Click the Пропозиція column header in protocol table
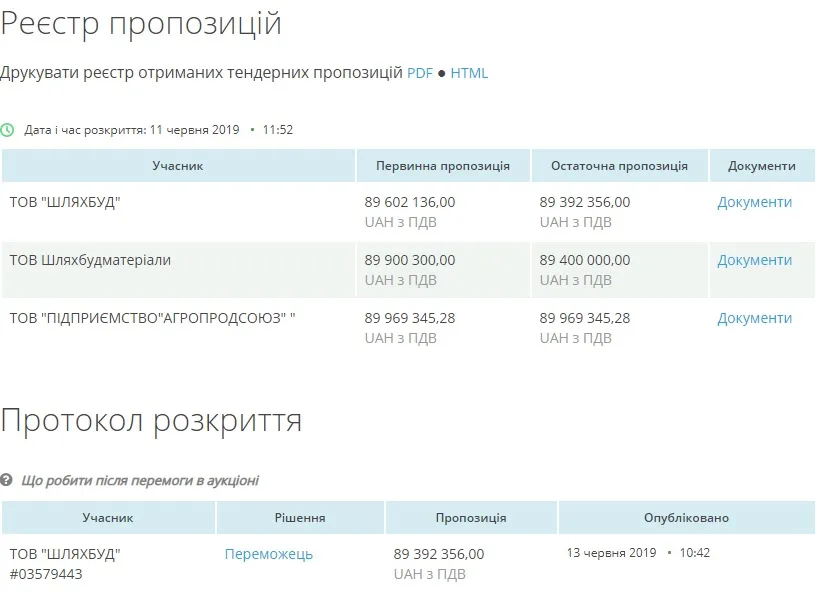816x592 pixels. [471, 518]
